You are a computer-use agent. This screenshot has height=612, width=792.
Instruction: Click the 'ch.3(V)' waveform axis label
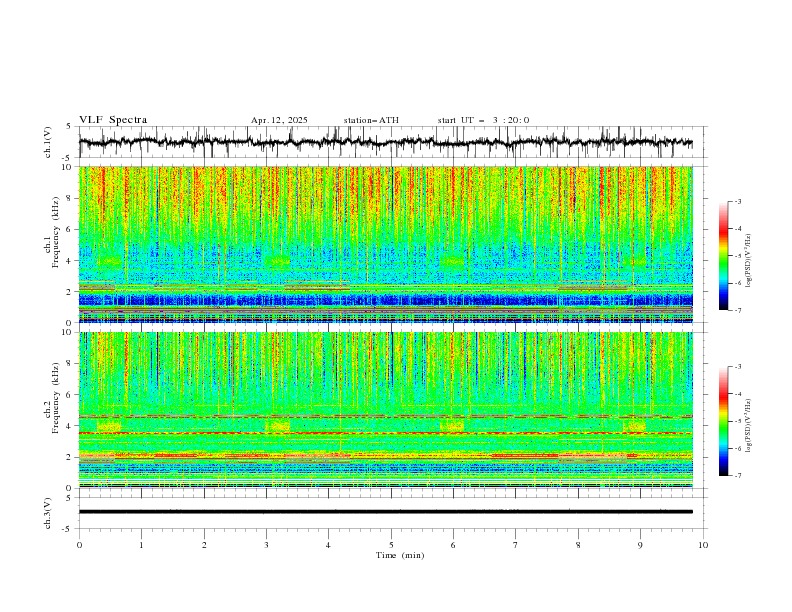pos(48,513)
